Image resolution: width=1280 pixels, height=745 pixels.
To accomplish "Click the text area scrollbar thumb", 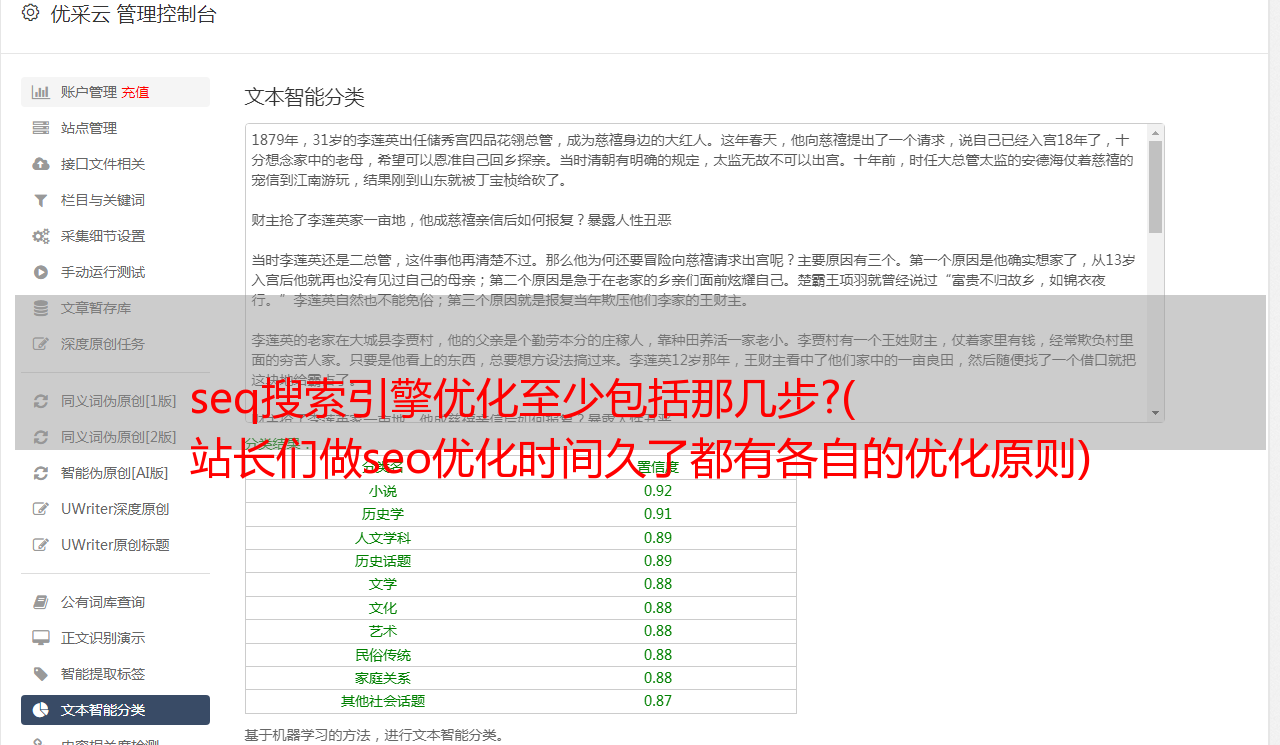I will (x=1156, y=186).
